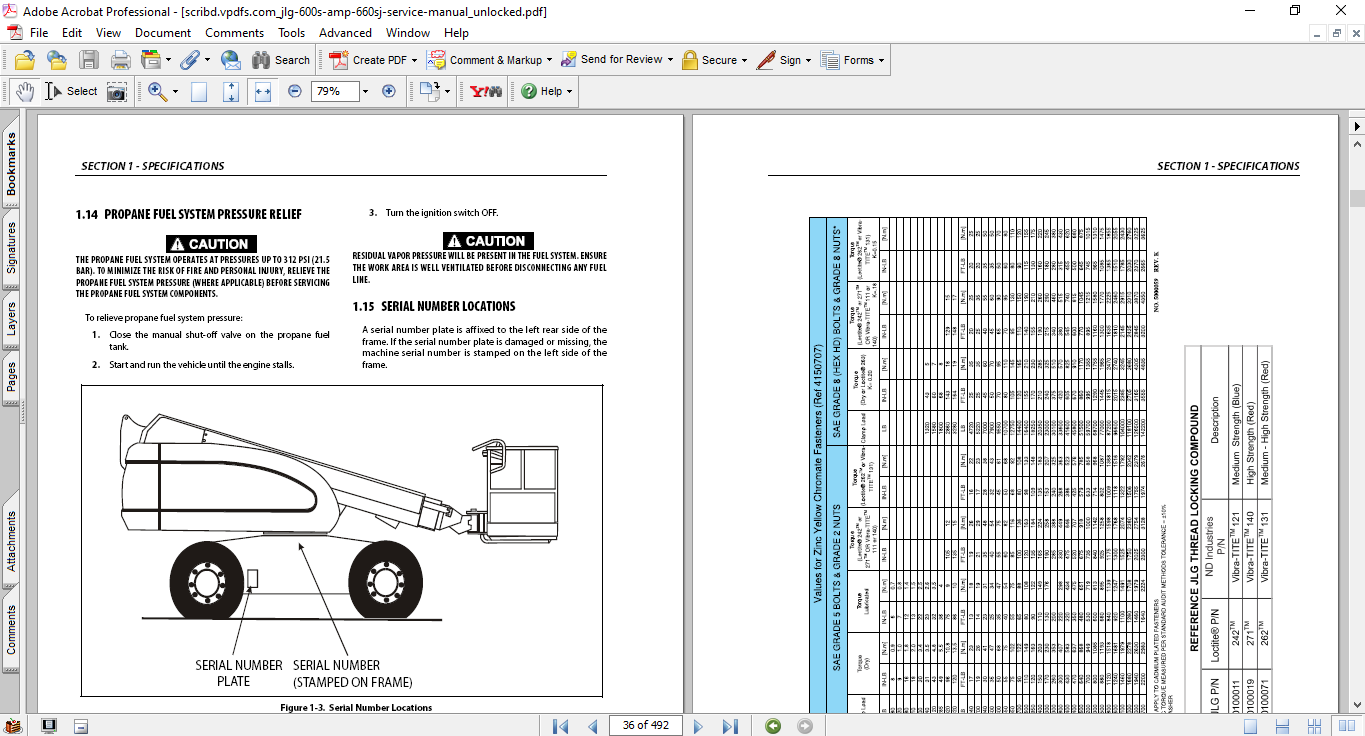The width and height of the screenshot is (1365, 736).
Task: Open the Window menu
Action: point(408,33)
